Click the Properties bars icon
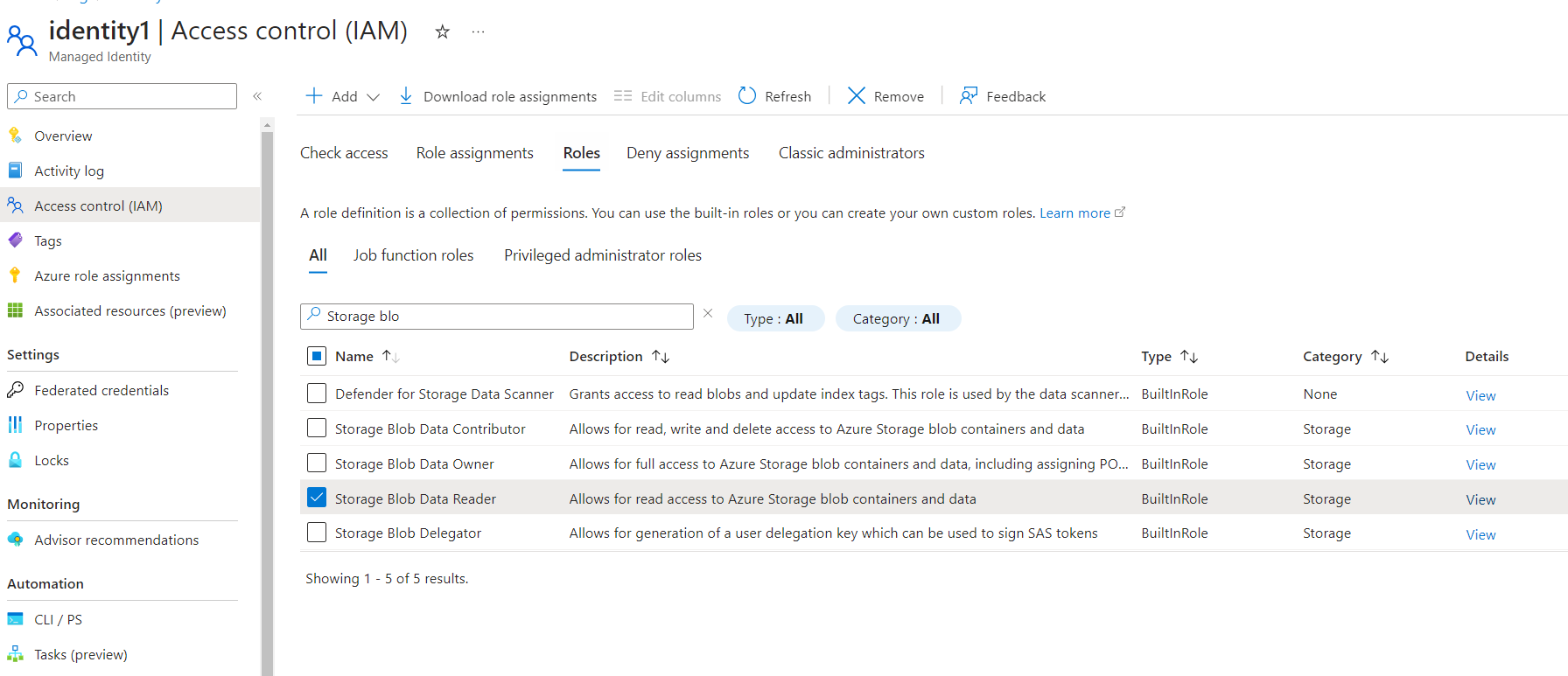1568x676 pixels. [16, 425]
